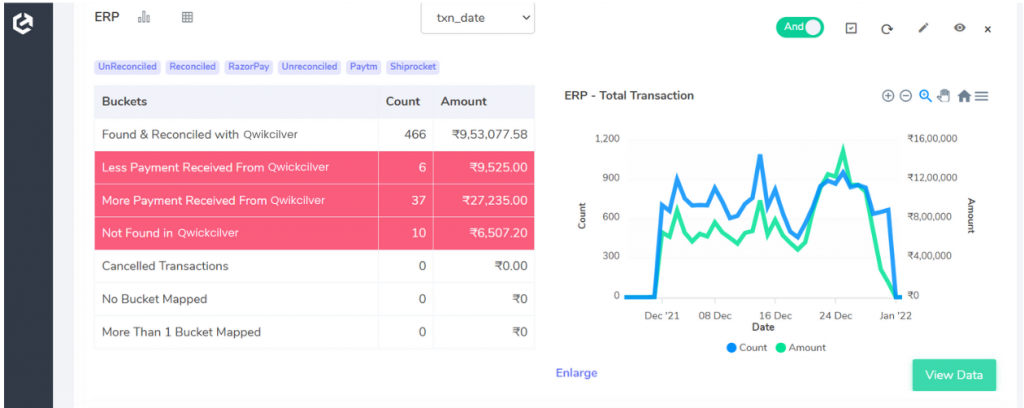Select the RazorPay filter tag
This screenshot has height=408, width=1024.
click(x=249, y=67)
